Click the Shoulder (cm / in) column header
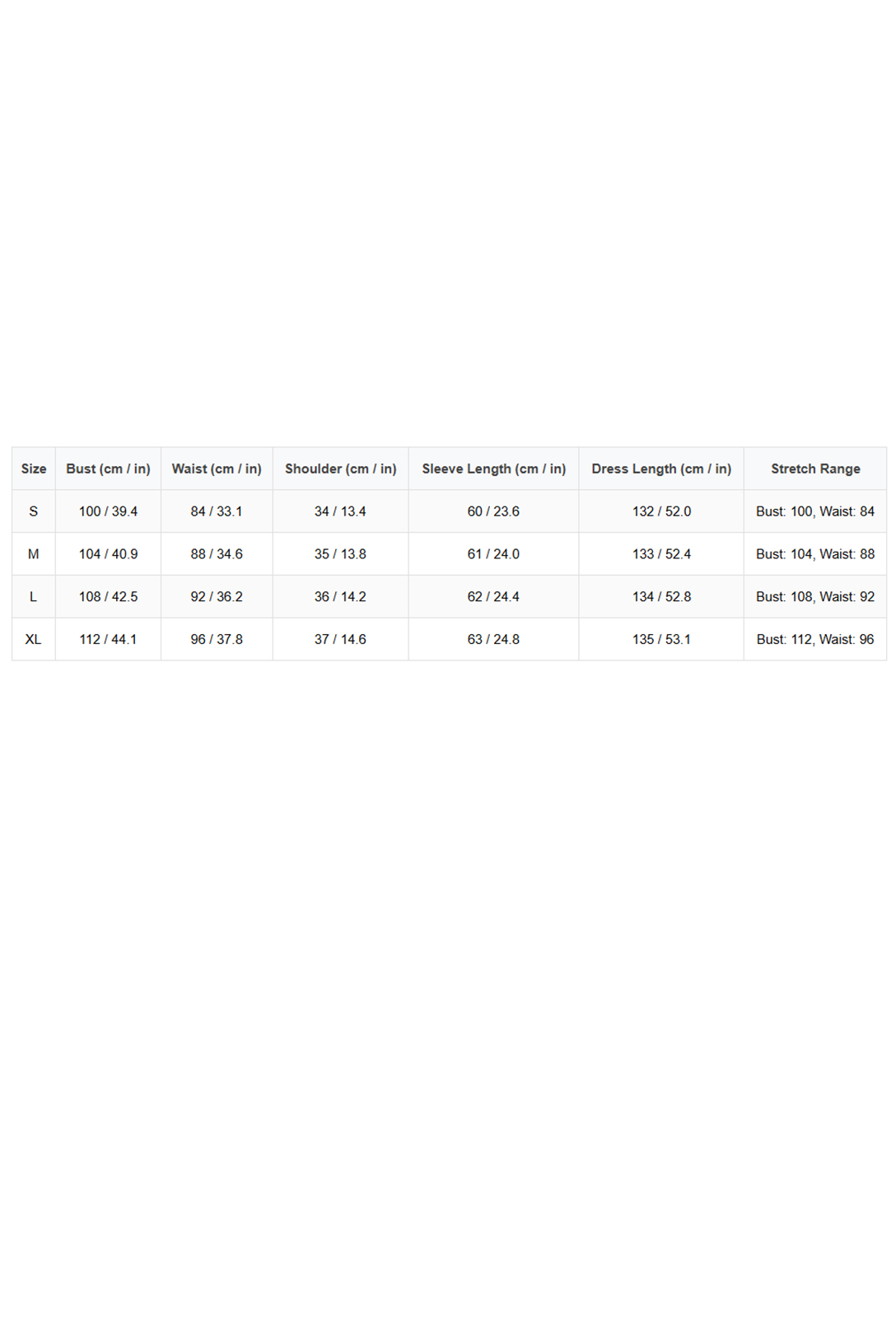 340,469
